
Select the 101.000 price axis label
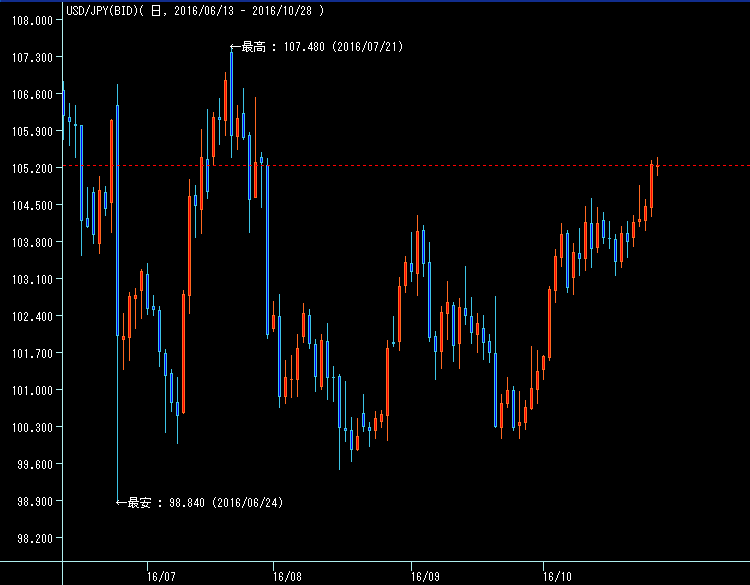32,390
